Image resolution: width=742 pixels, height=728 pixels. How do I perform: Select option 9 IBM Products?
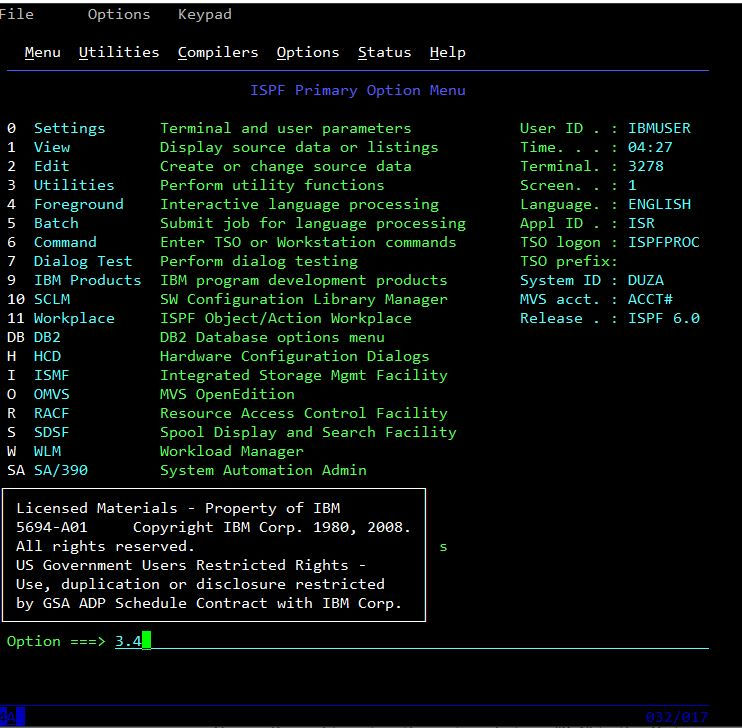[88, 280]
